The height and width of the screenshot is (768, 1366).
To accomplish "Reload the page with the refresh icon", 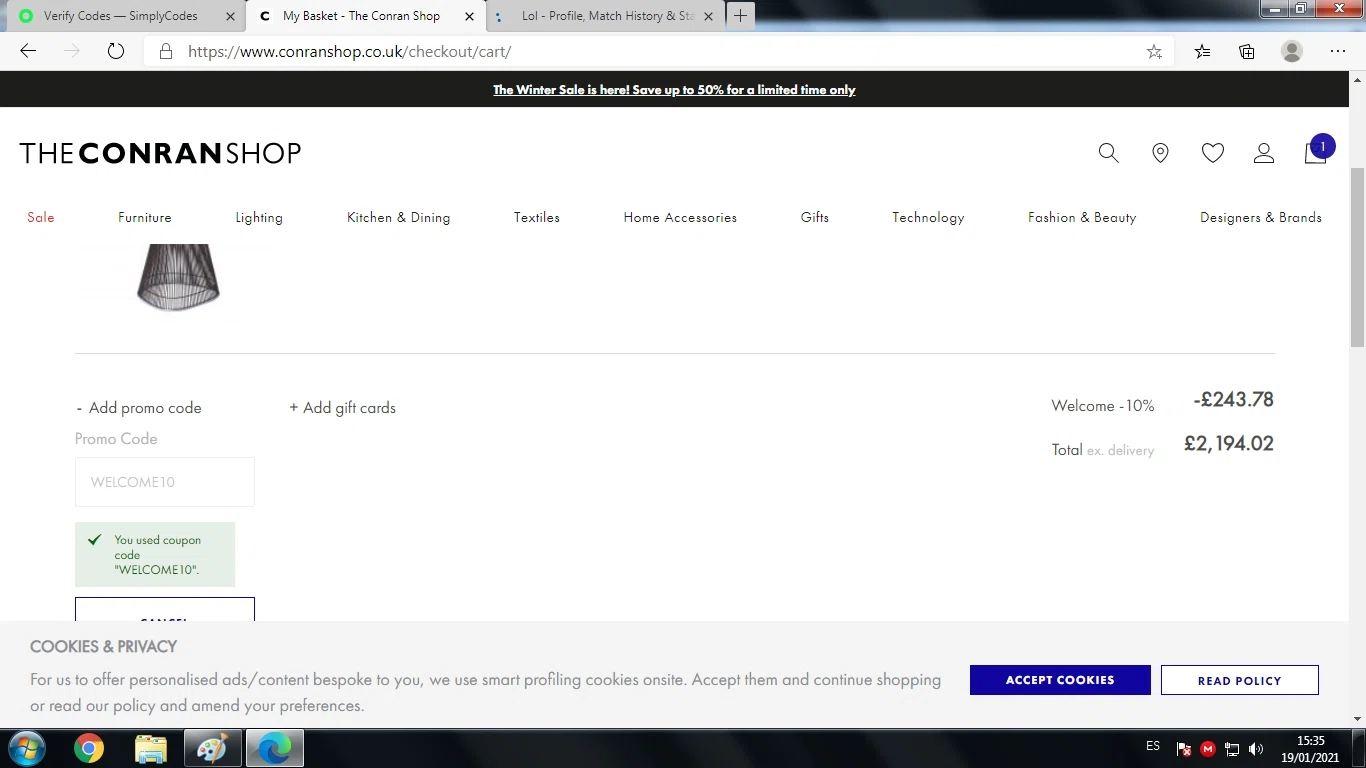I will [116, 51].
